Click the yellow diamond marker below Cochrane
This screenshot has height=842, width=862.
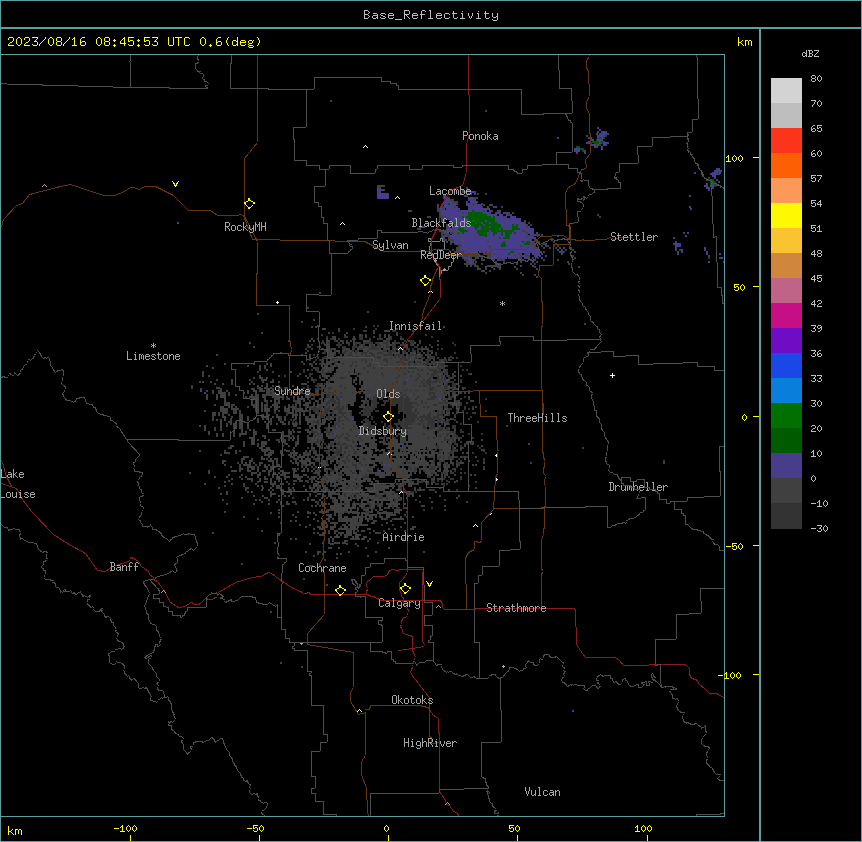341,590
